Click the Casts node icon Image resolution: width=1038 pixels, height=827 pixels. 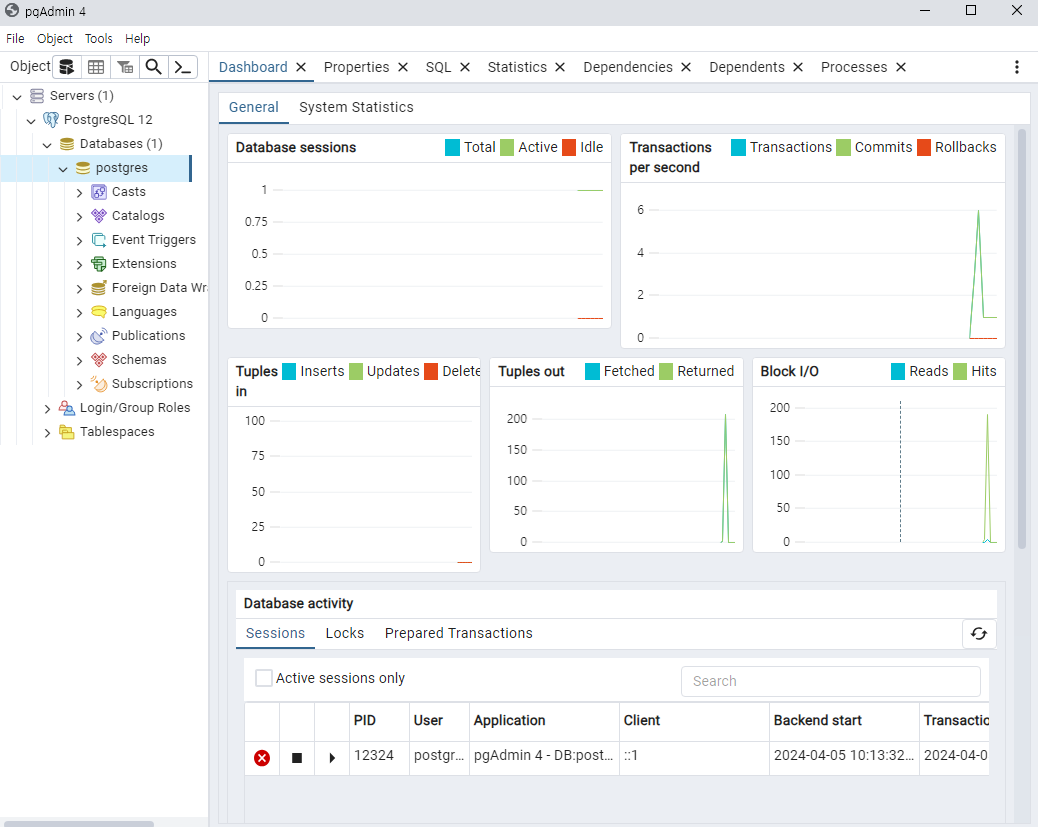[x=99, y=192]
